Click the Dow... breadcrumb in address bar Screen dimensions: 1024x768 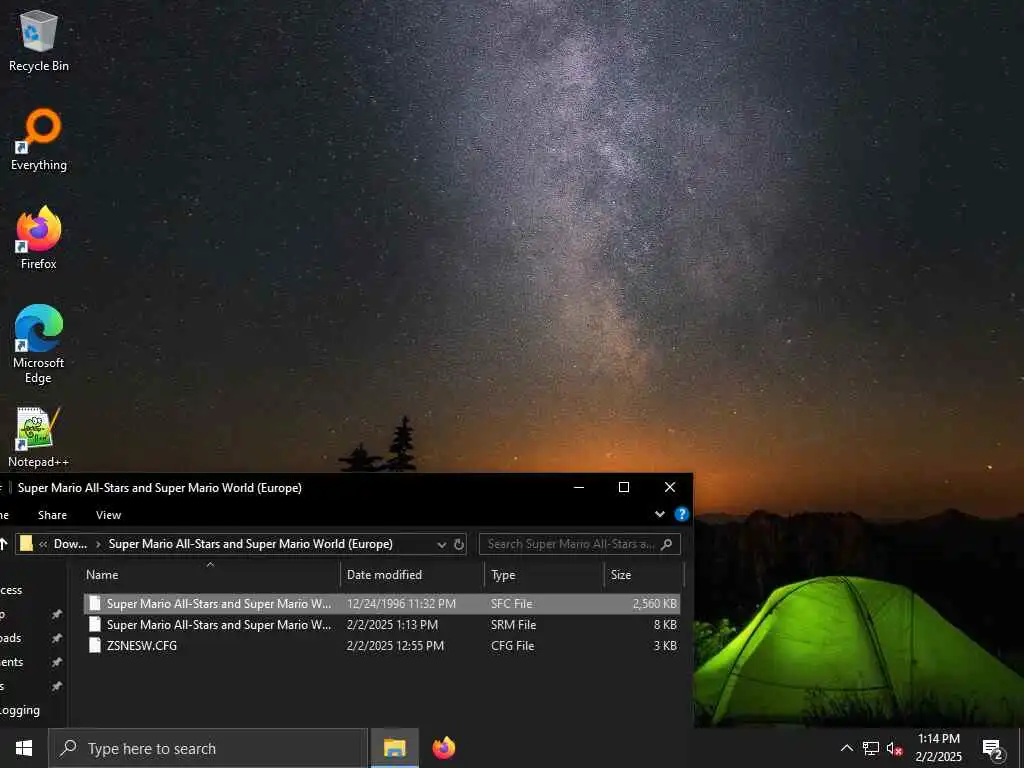click(70, 544)
